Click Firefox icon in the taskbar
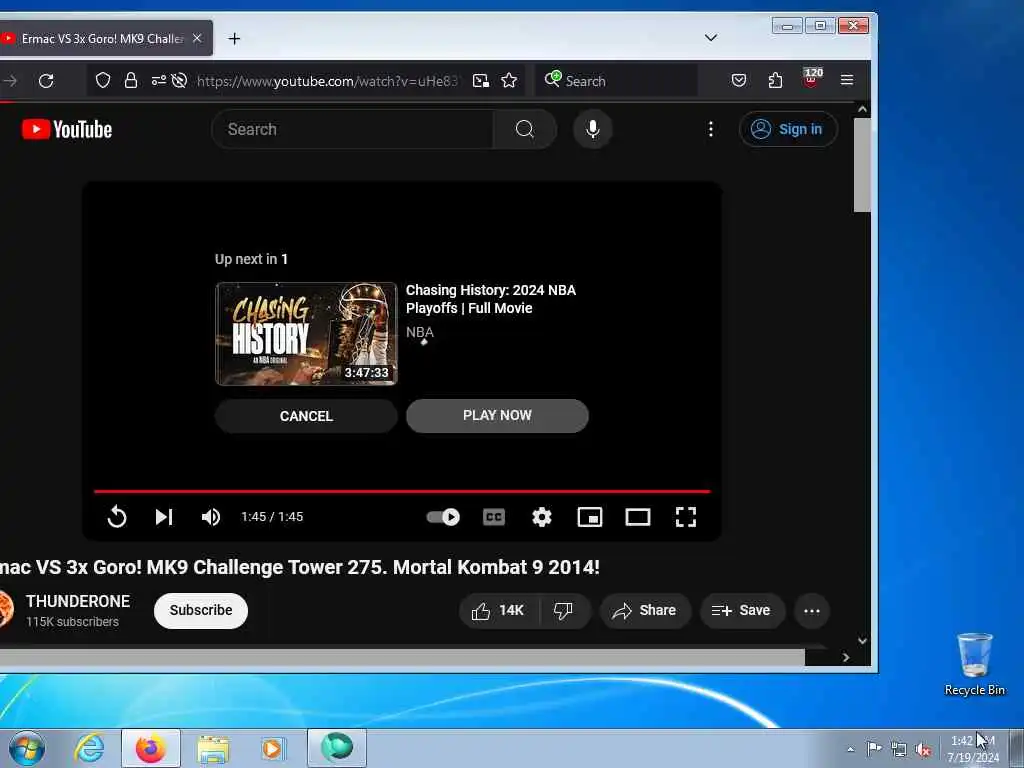The width and height of the screenshot is (1024, 768). tap(151, 748)
